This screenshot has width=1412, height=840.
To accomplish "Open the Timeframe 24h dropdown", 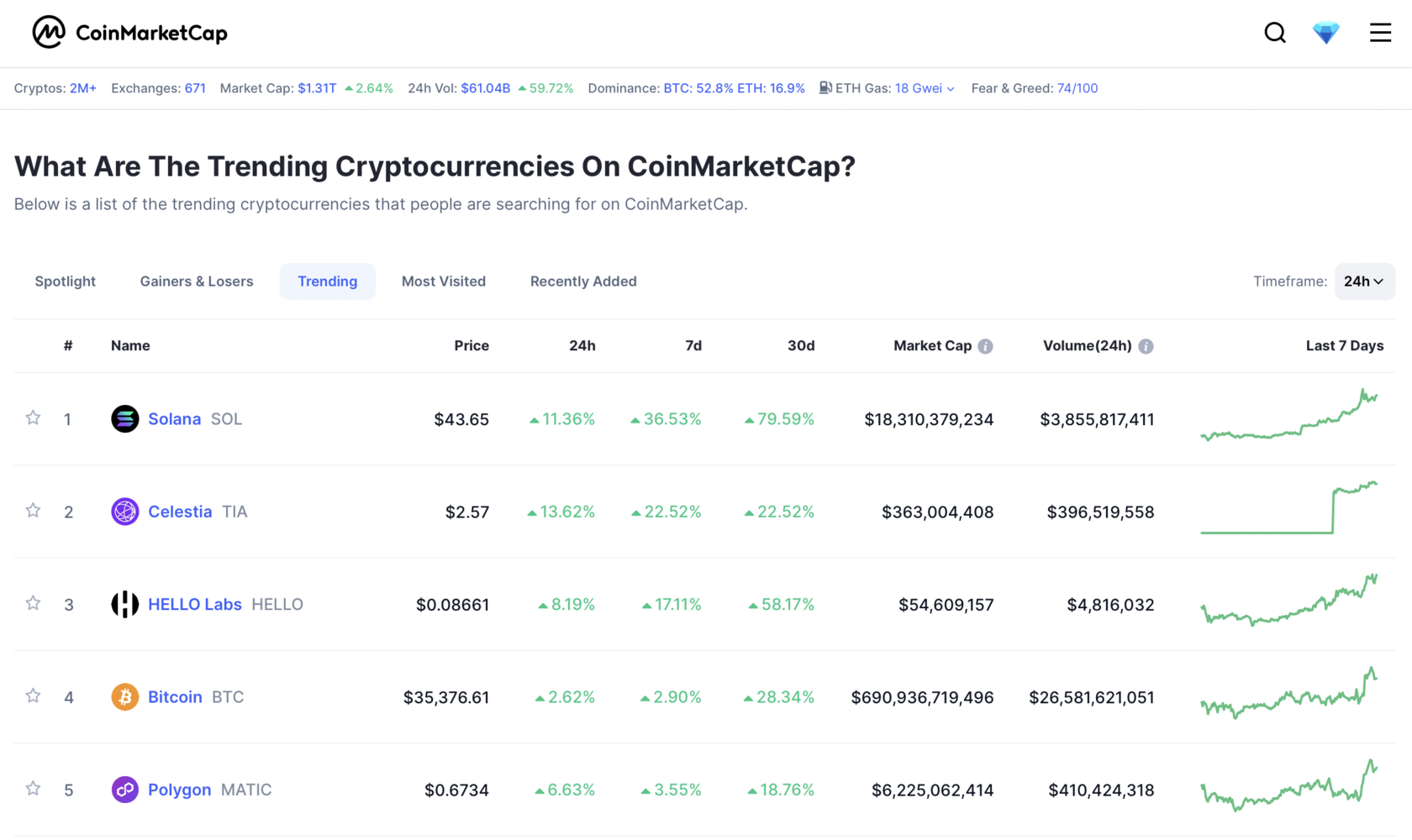I will (1364, 281).
